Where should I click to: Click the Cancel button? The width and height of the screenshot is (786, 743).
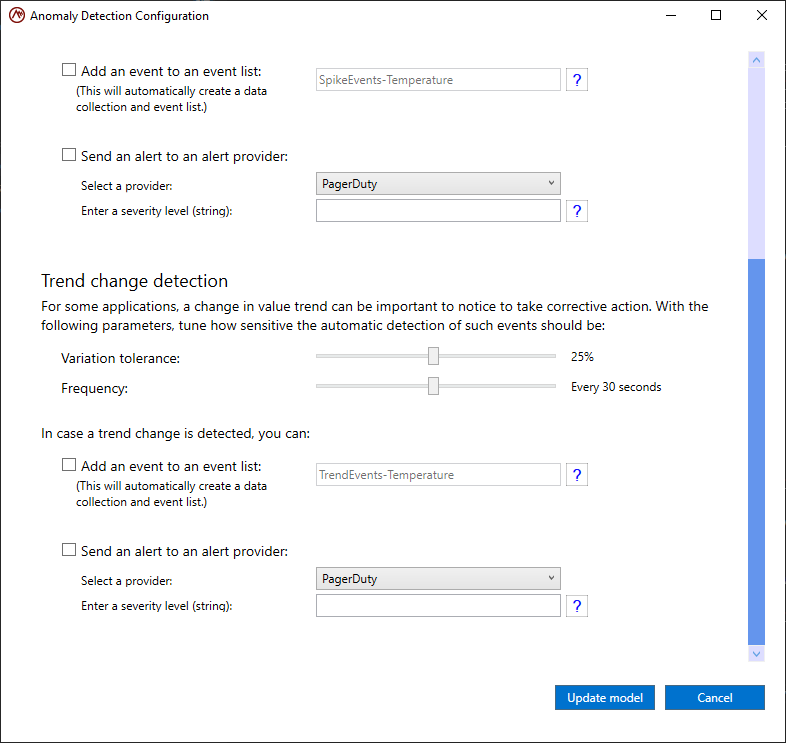[715, 697]
